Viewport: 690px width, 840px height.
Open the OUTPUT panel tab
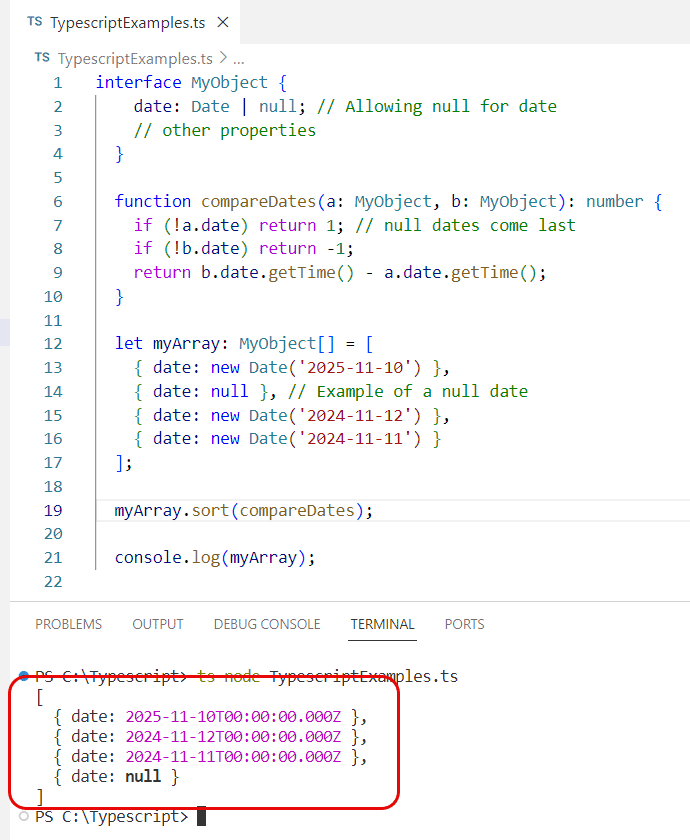tap(158, 624)
